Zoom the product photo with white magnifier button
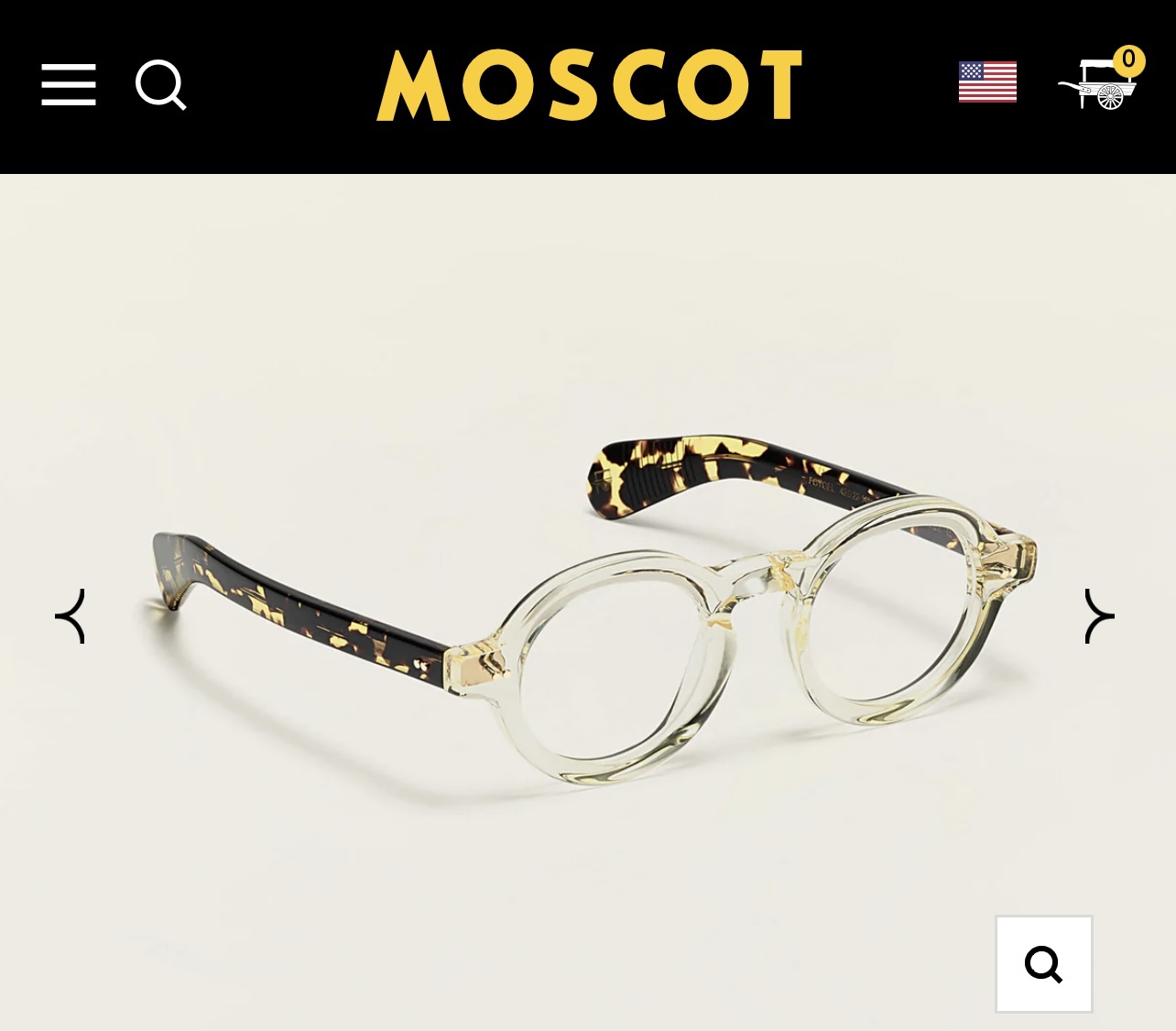The width and height of the screenshot is (1176, 1031). (1044, 964)
